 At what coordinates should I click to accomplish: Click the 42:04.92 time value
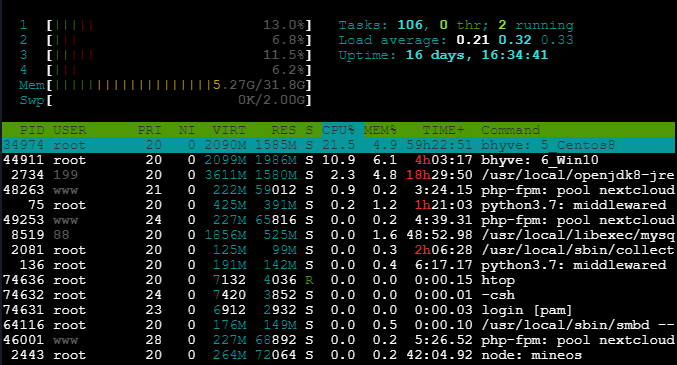coord(439,355)
